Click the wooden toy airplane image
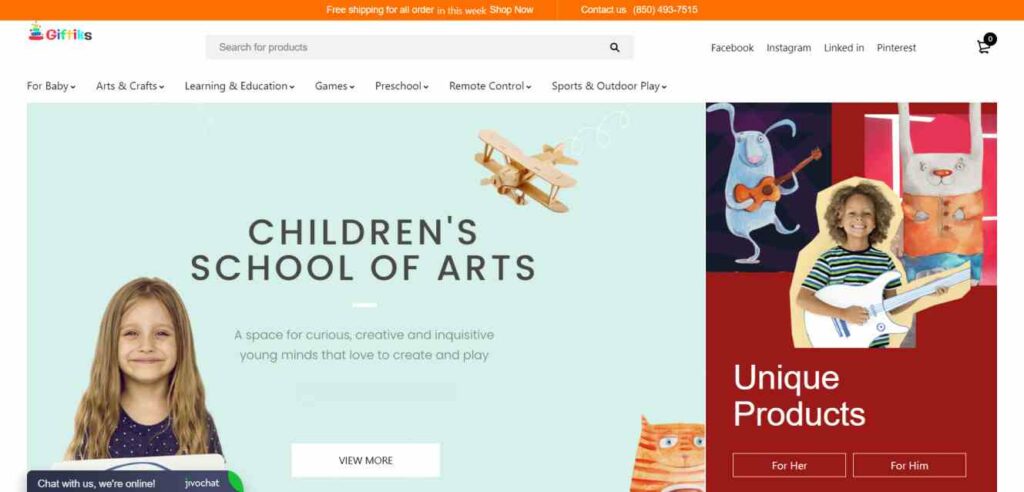 pos(526,170)
